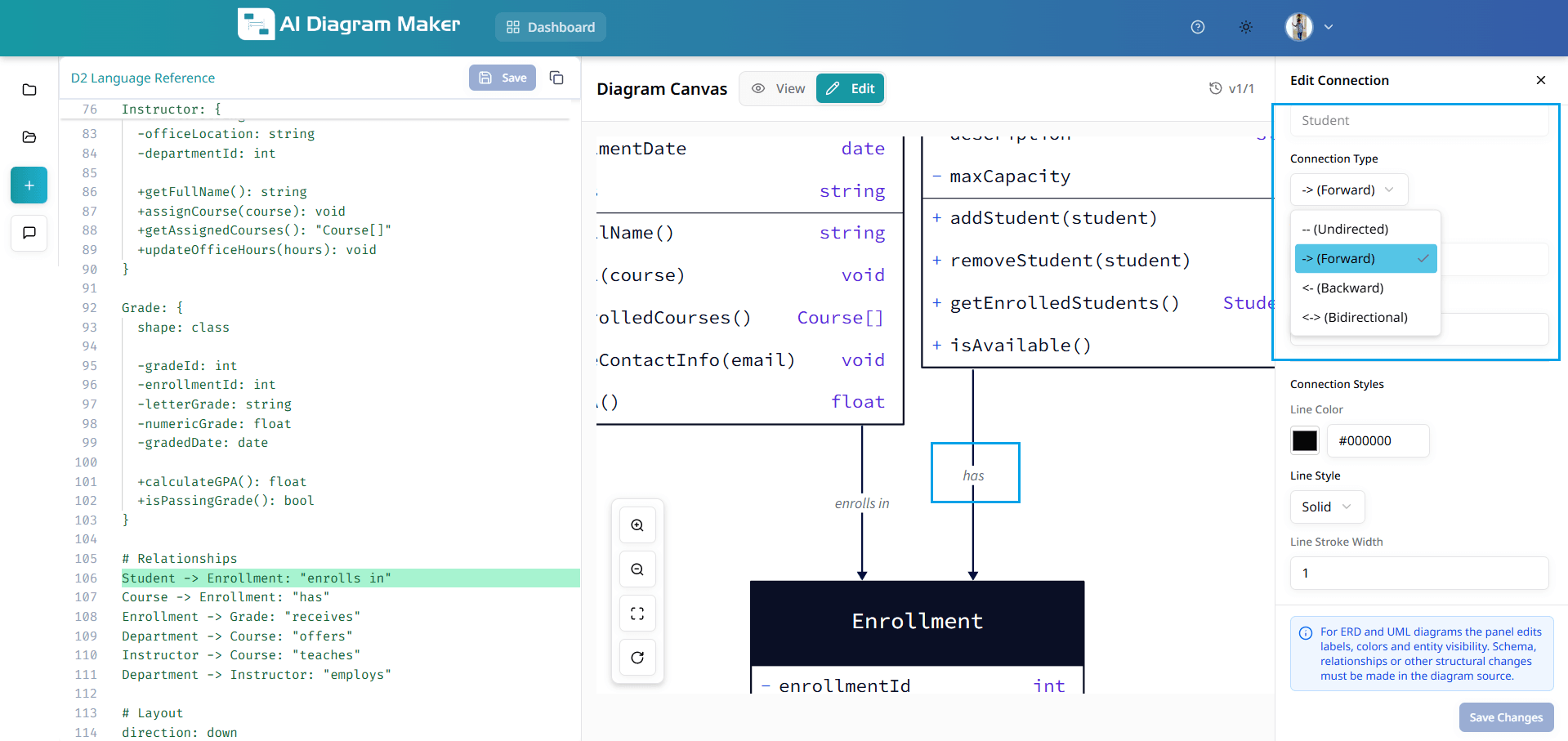The image size is (1568, 741).
Task: Click the Line Stroke Width input field
Action: (1418, 573)
